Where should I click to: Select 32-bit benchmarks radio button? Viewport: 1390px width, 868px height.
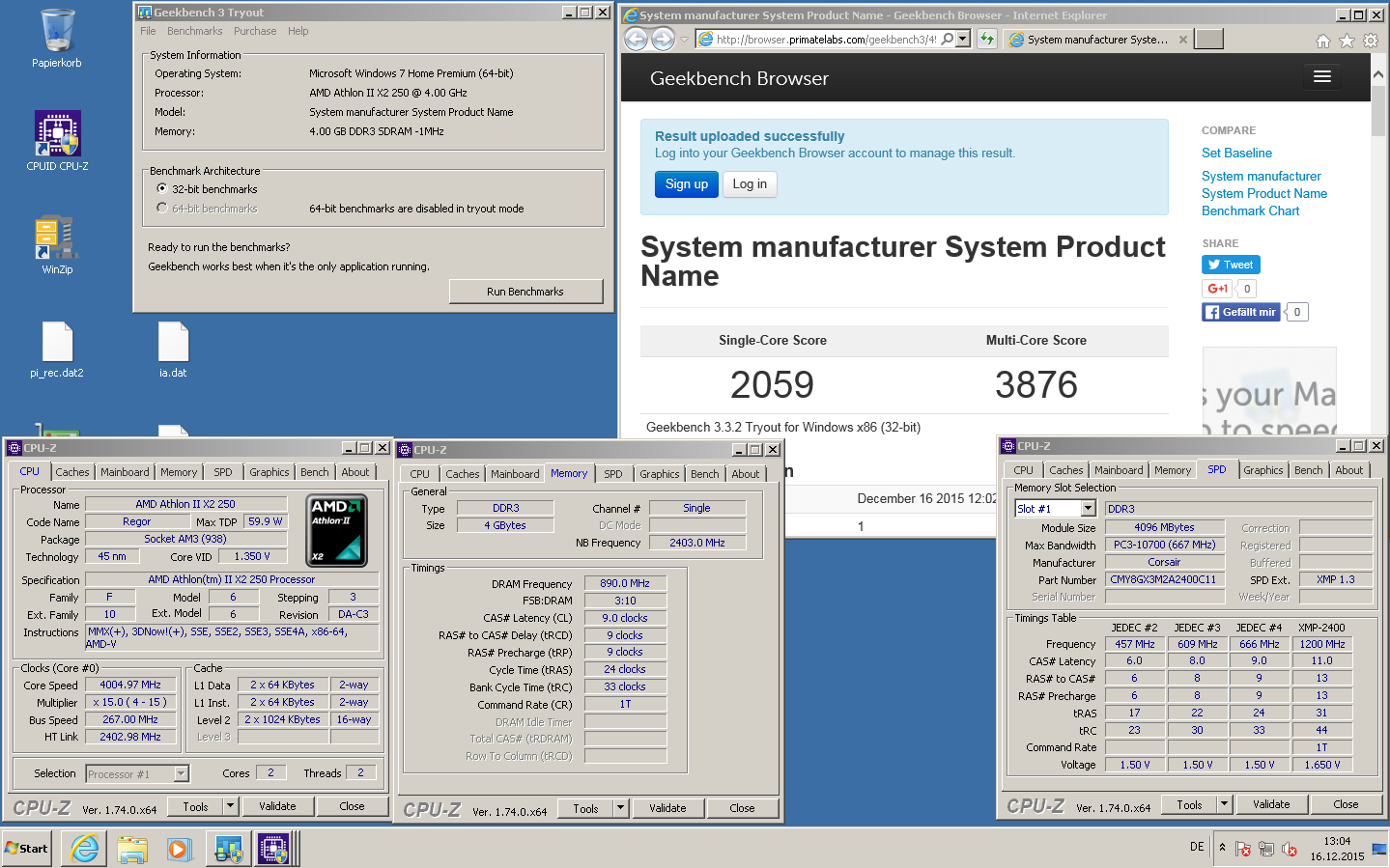tap(162, 188)
